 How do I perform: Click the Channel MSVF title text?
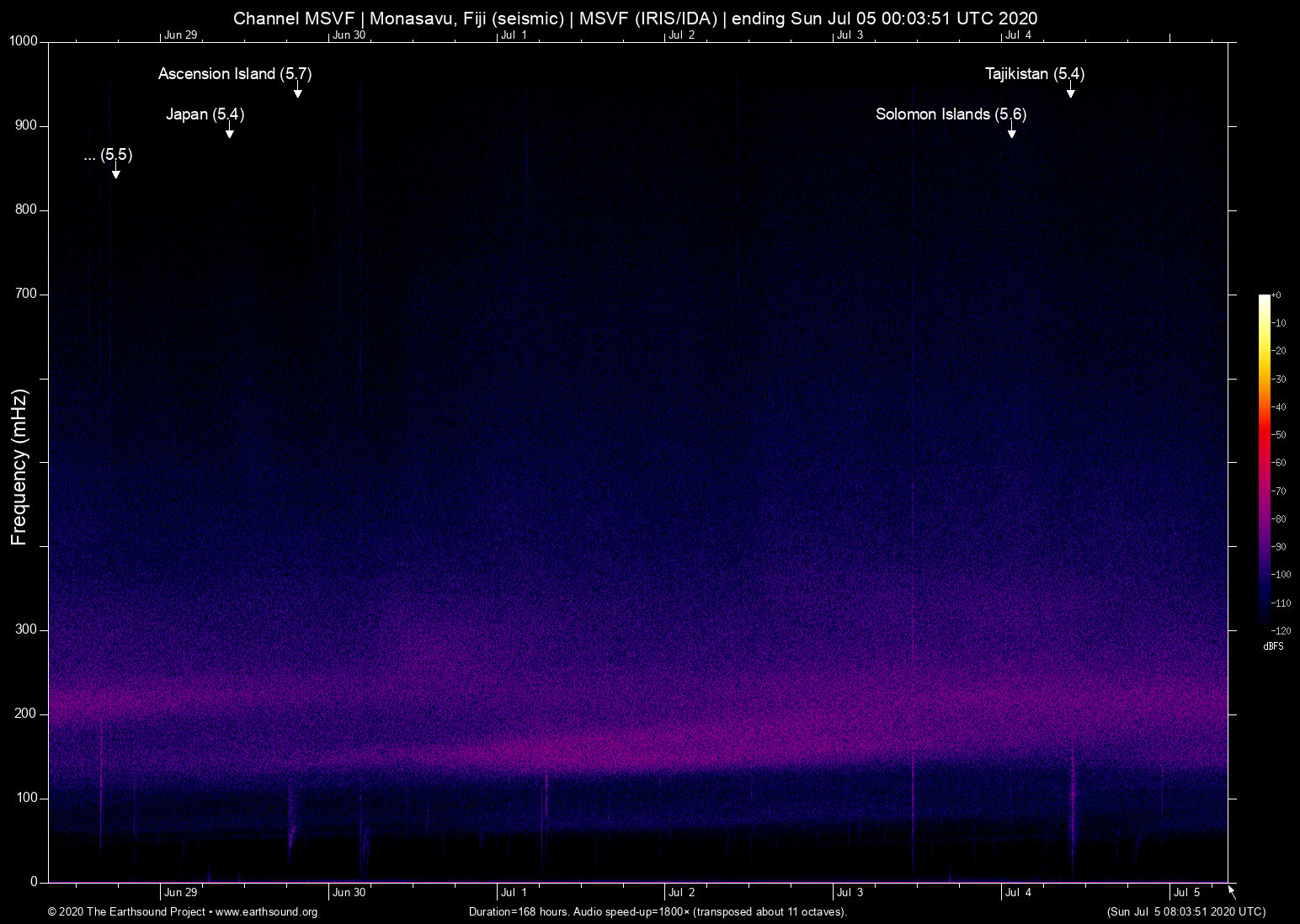click(636, 18)
